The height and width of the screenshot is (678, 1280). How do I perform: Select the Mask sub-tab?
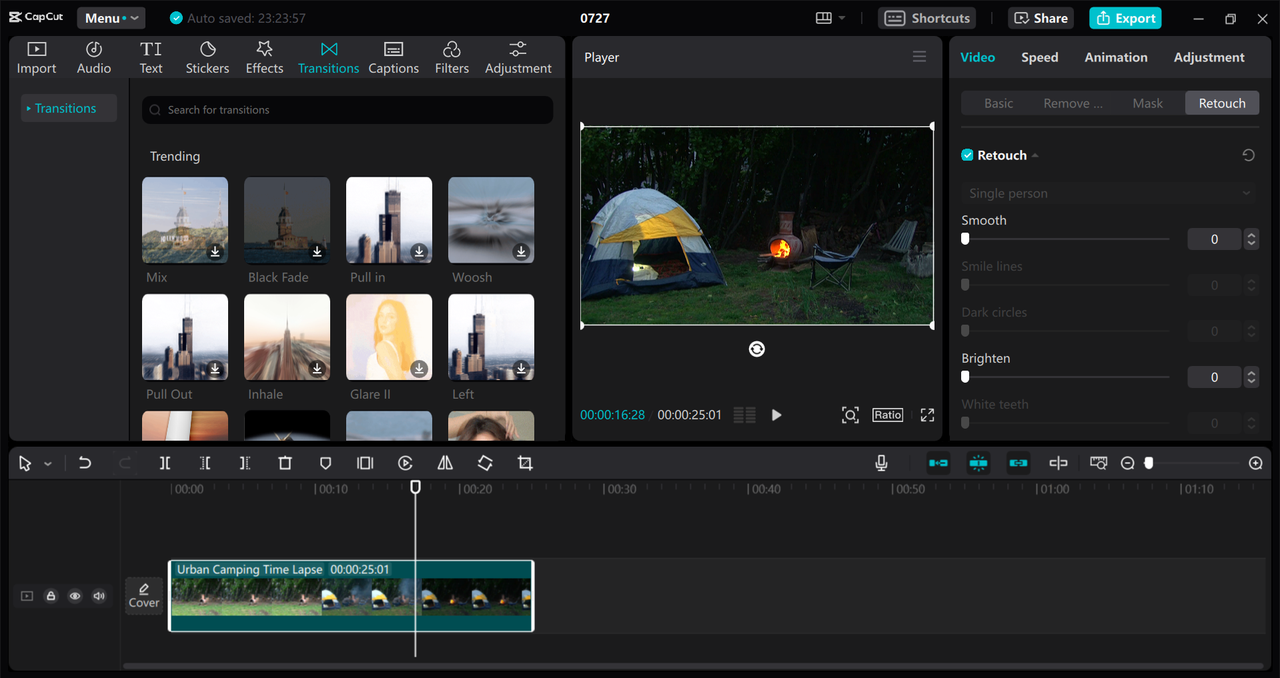click(1148, 103)
